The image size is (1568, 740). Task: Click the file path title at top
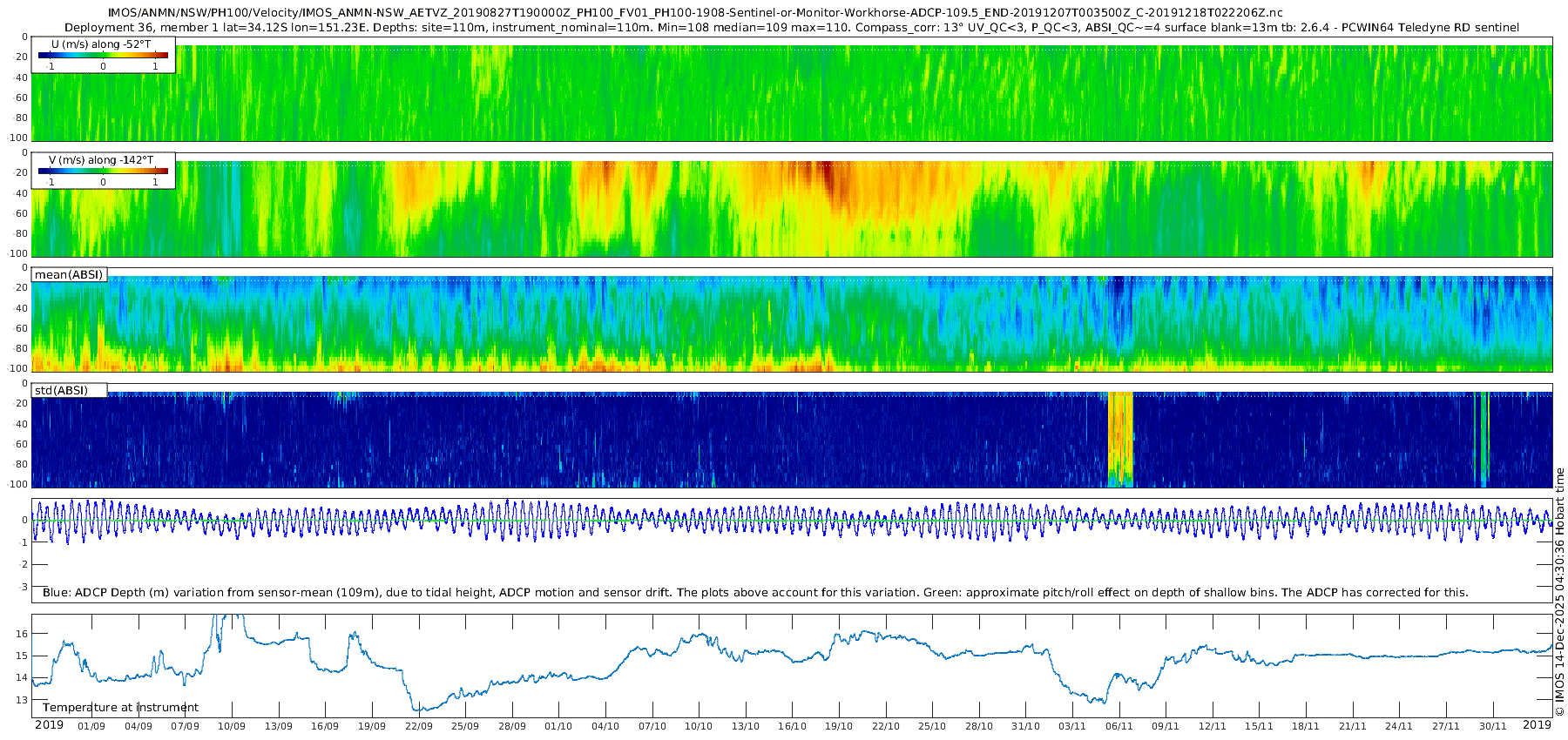[694, 13]
